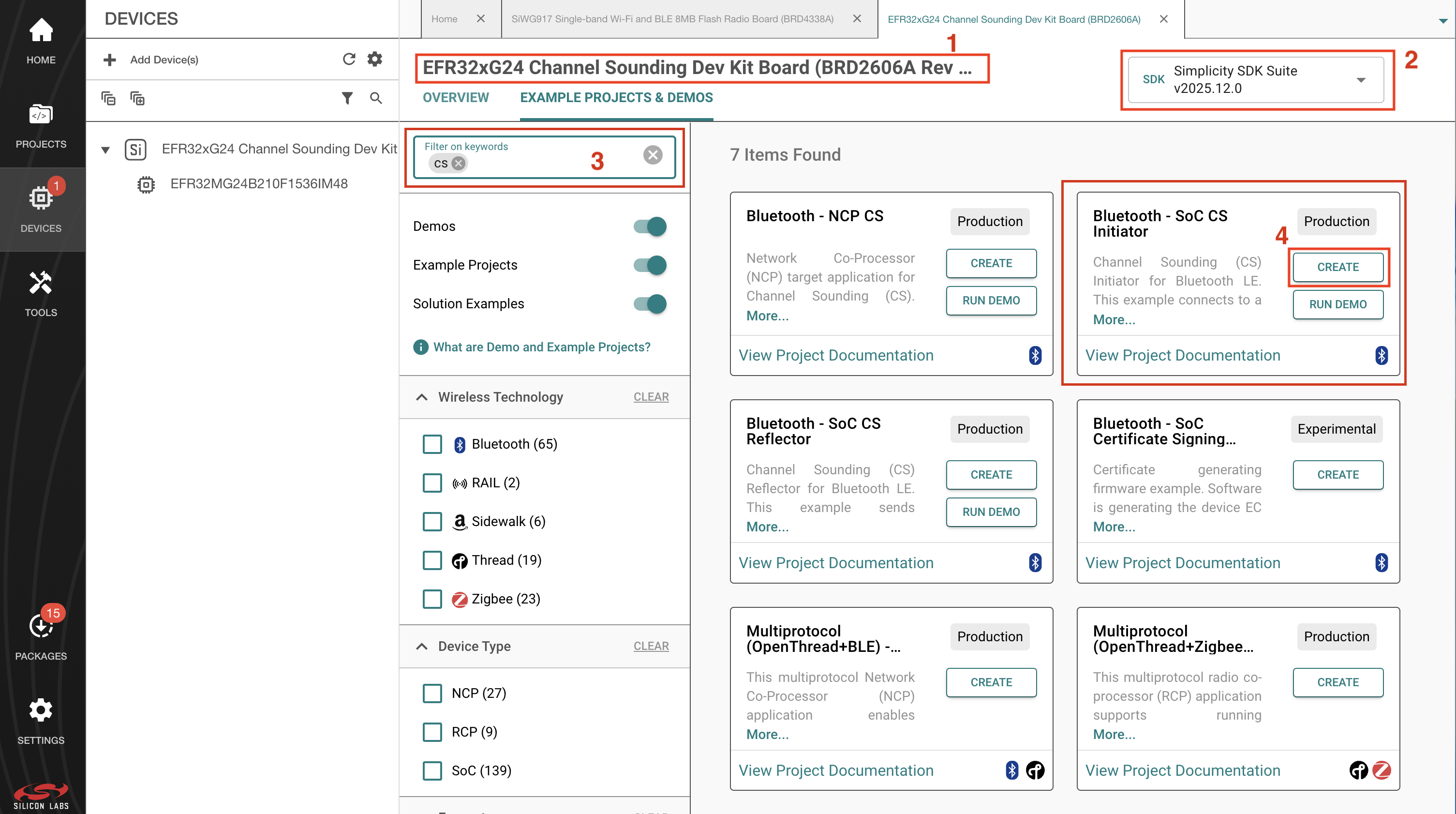The height and width of the screenshot is (814, 1456).
Task: Clear the entire keyword filter field
Action: tap(653, 155)
